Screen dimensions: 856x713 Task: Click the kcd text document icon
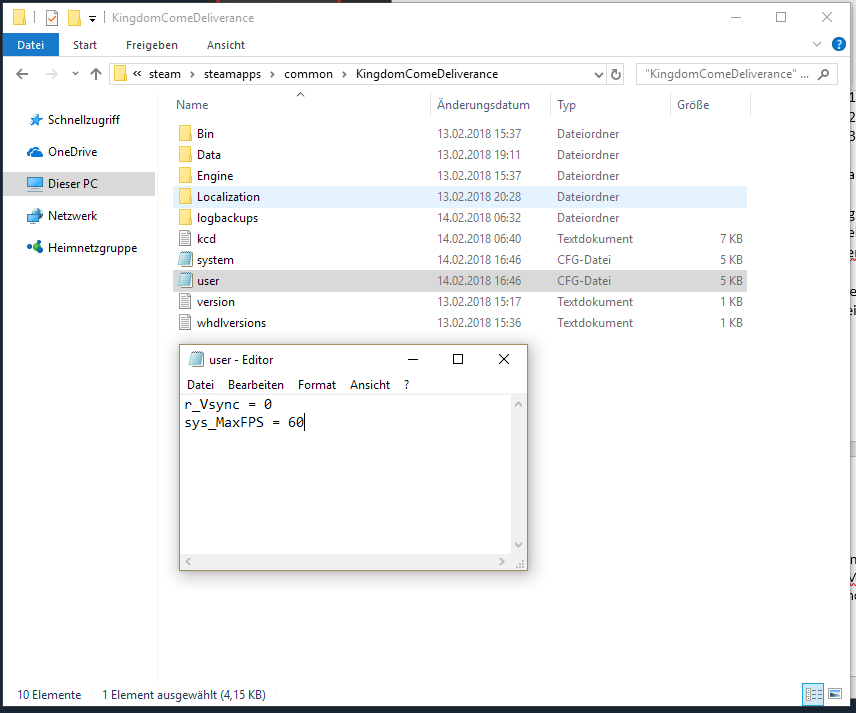point(186,239)
